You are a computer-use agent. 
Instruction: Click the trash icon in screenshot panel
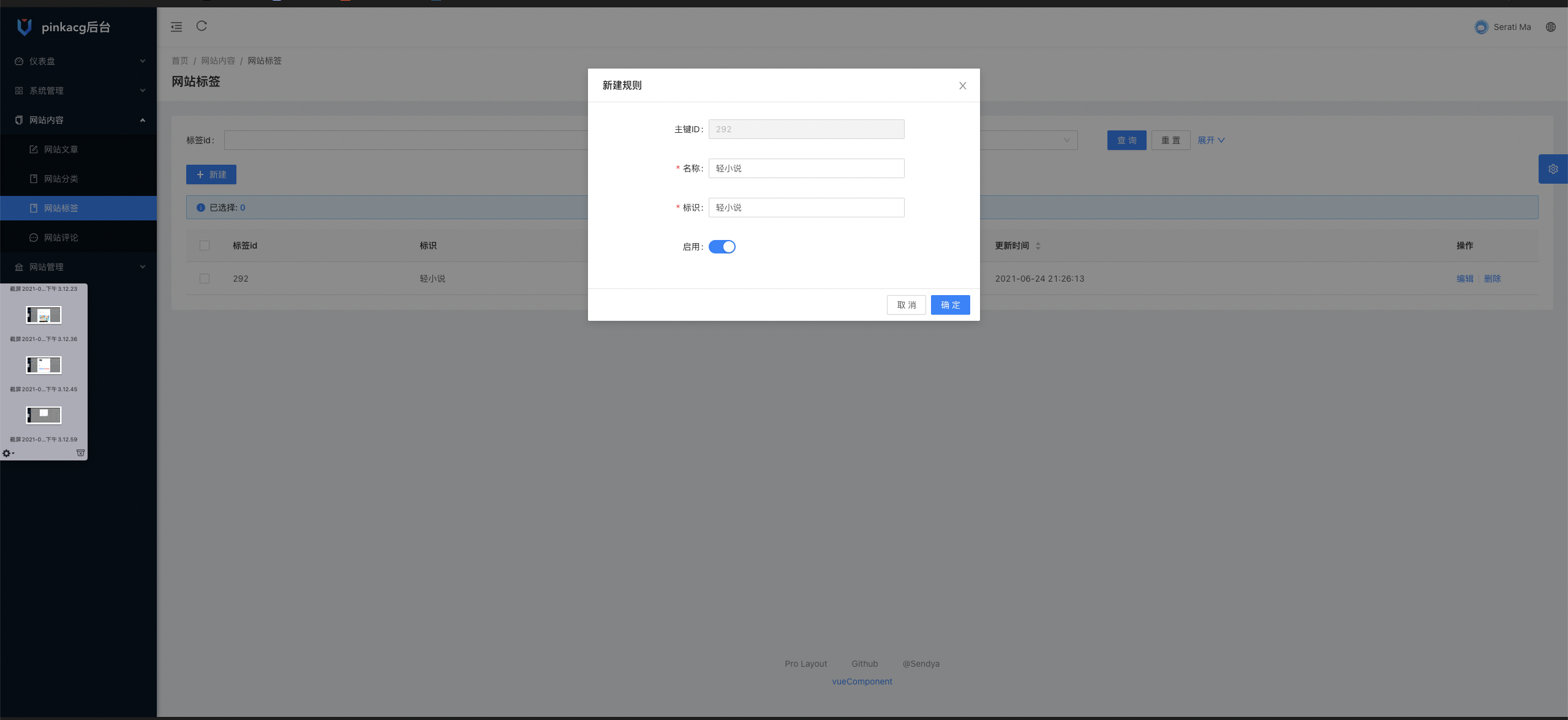[80, 453]
